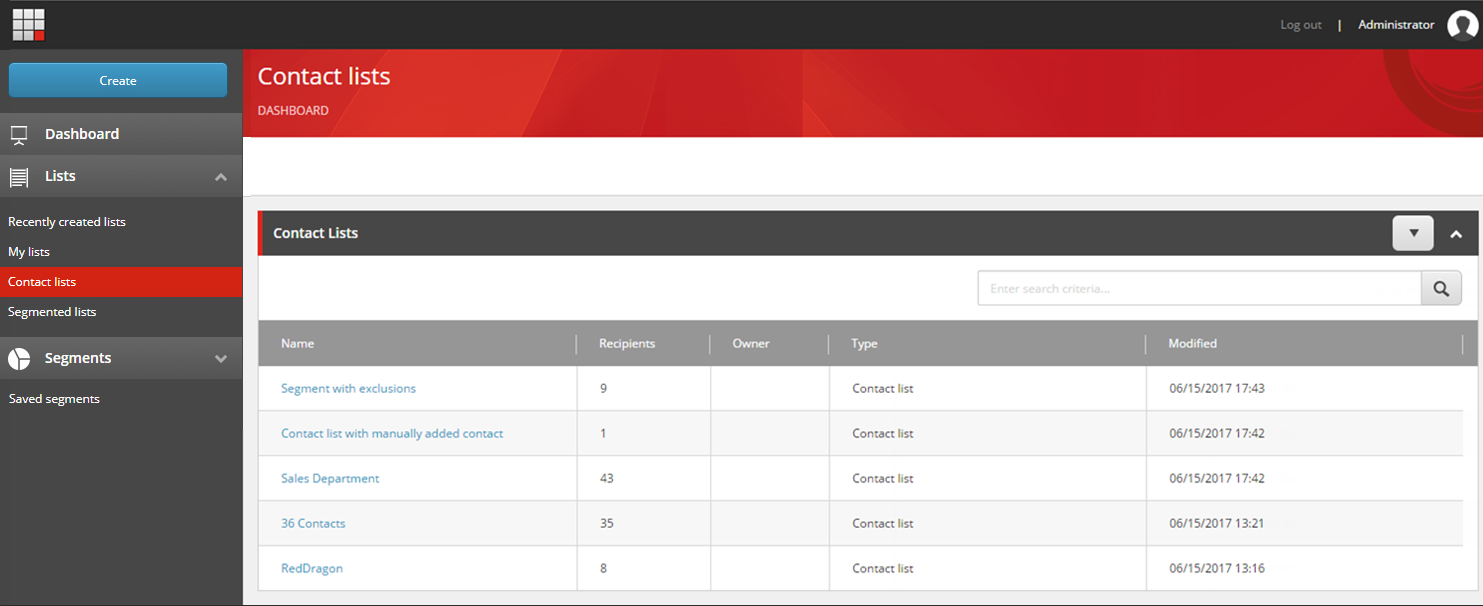1483x606 pixels.
Task: Open Saved segments from the sidebar
Action: (x=54, y=398)
